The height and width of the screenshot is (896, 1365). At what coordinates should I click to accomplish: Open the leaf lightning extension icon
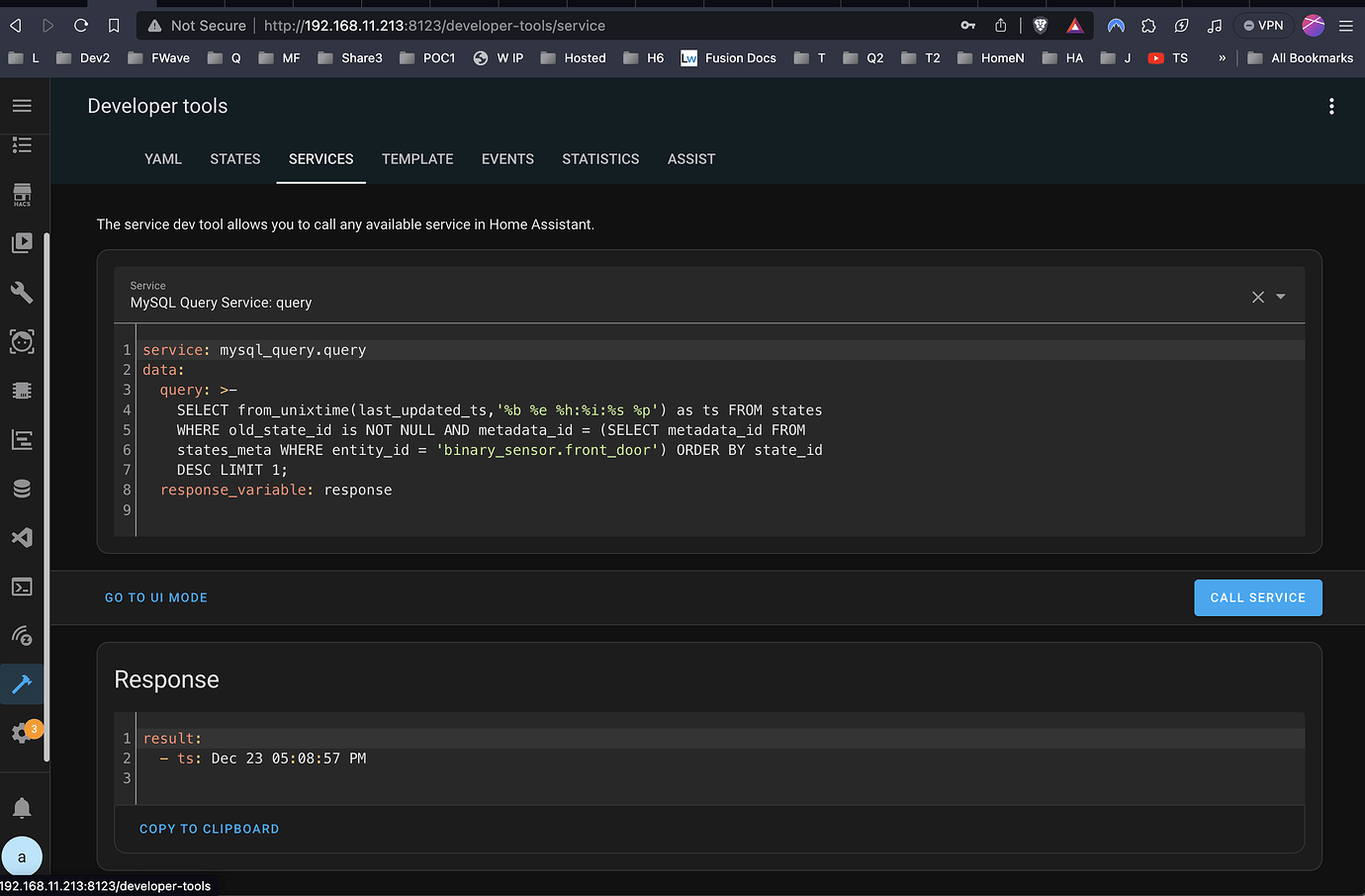click(x=1181, y=26)
